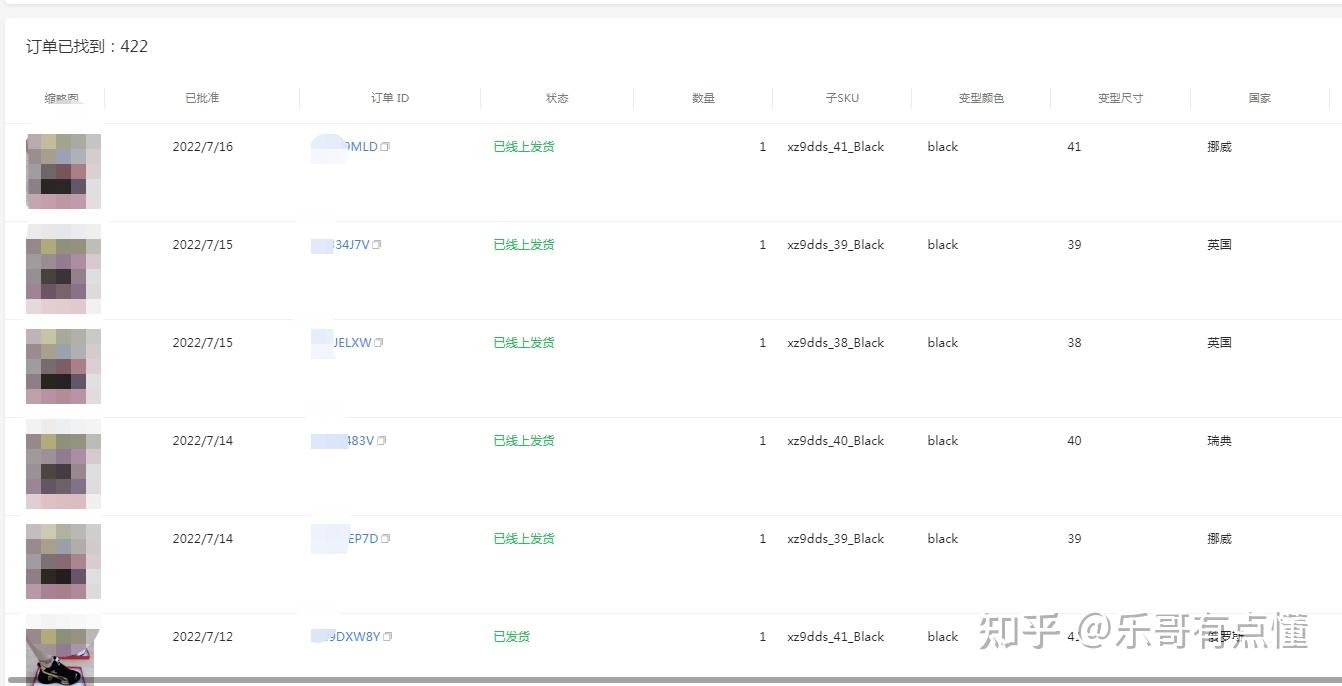Click 已线上发货 status on the 瑞典 order
Viewport: 1342px width, 686px height.
click(523, 440)
